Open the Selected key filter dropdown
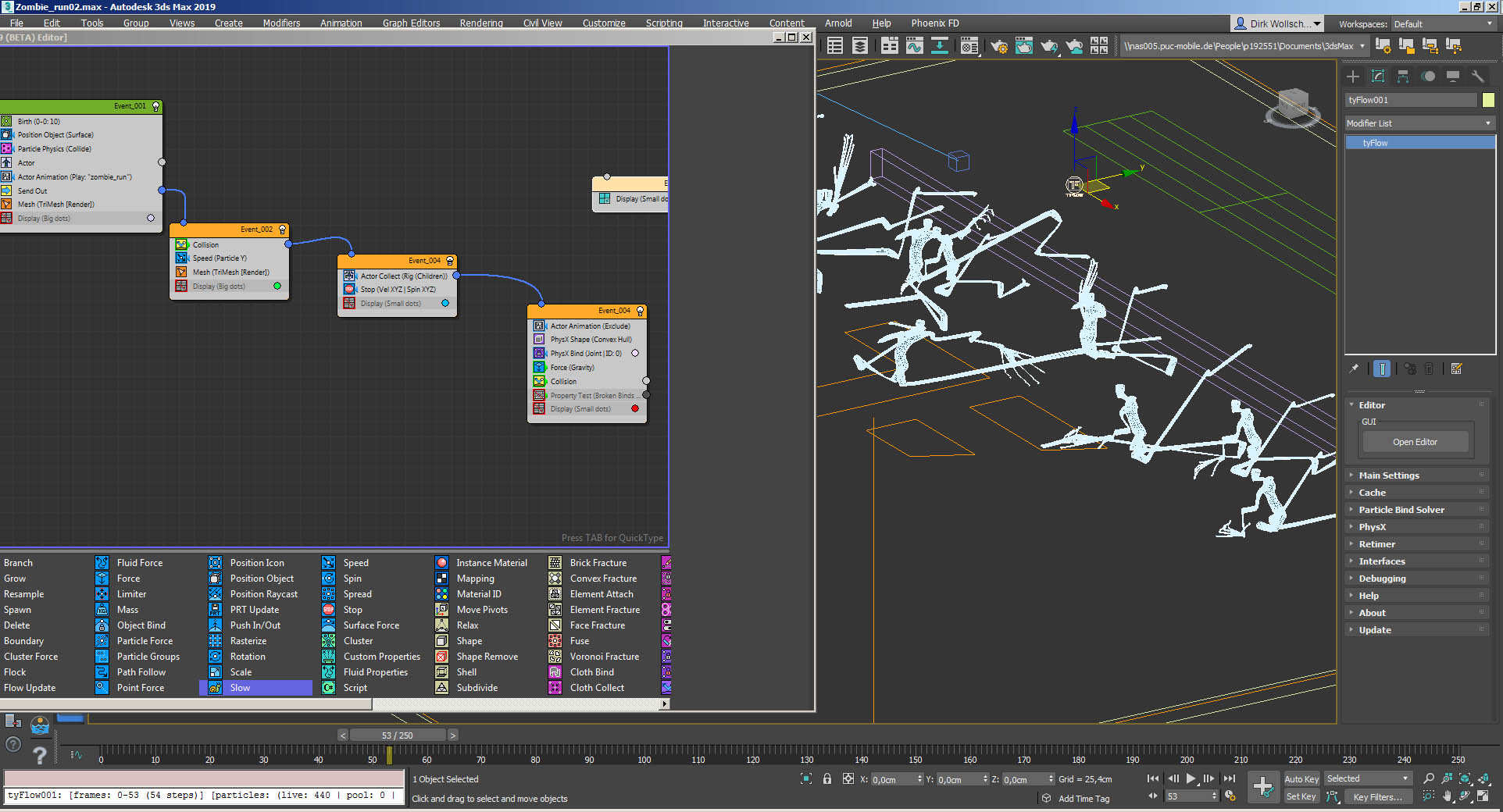Screen dimensions: 1503x812 tap(1368, 779)
